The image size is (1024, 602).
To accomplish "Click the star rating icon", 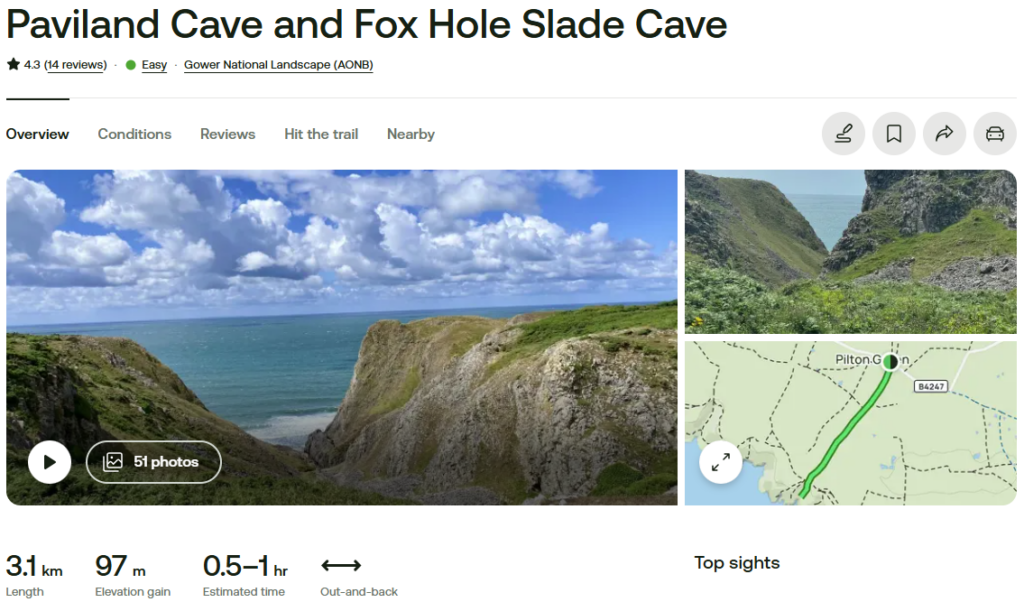I will point(13,65).
